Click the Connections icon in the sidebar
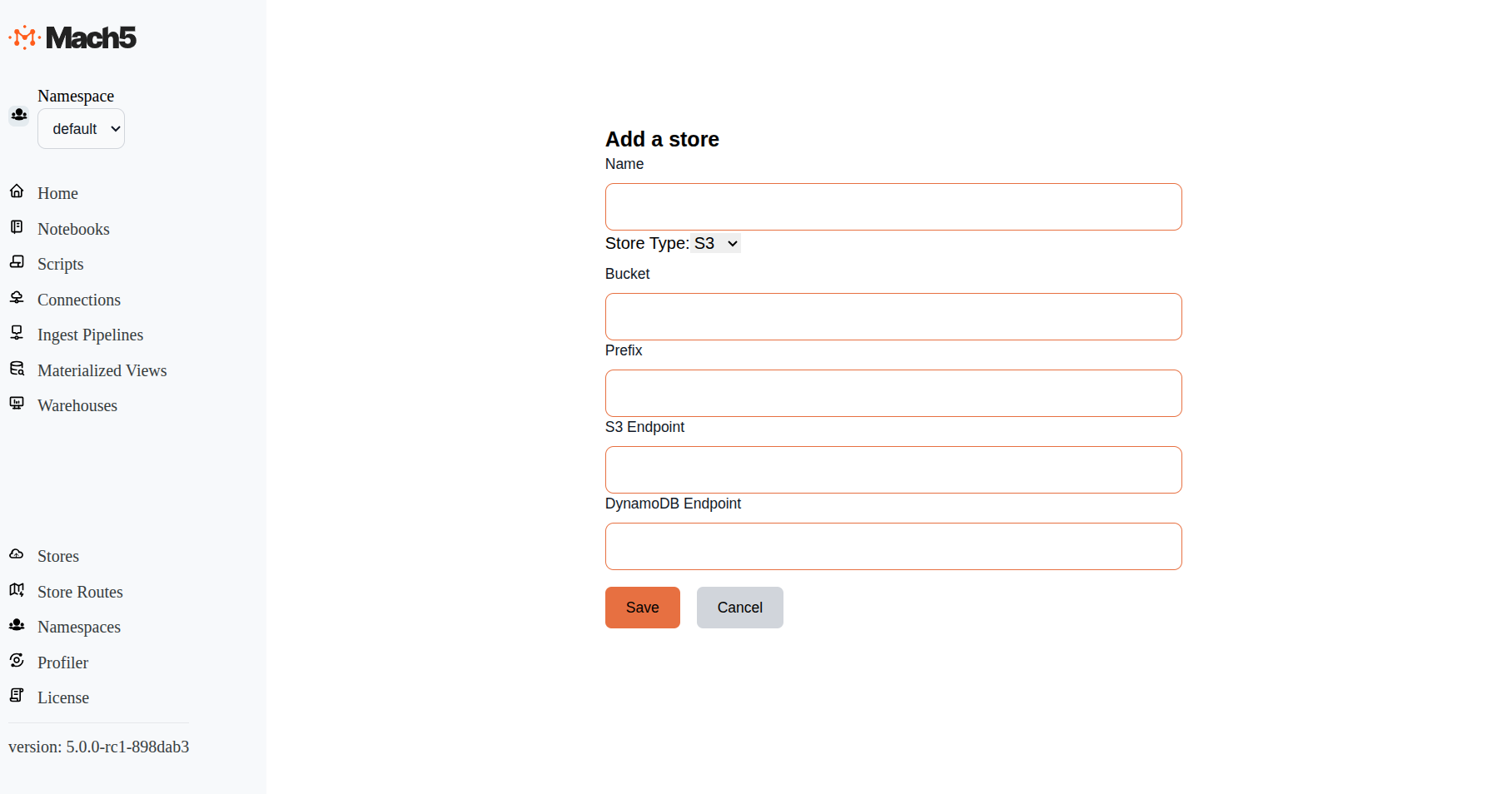The width and height of the screenshot is (1512, 794). click(17, 298)
